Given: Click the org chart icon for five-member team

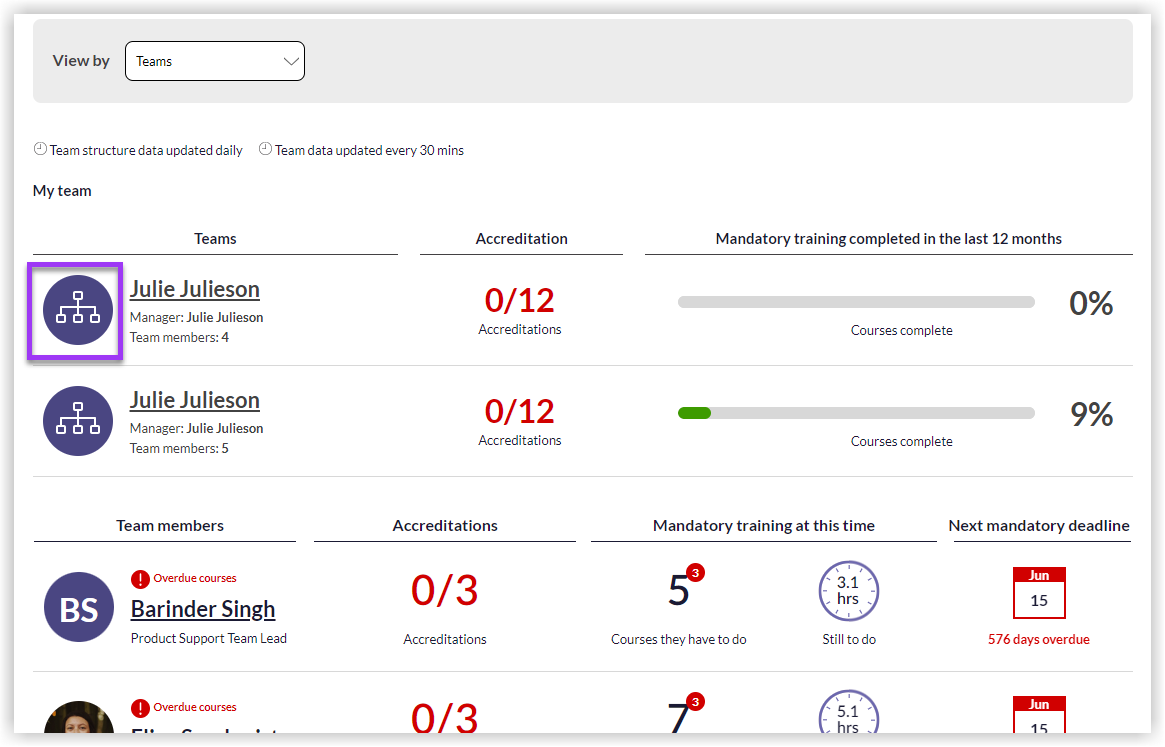Looking at the screenshot, I should pyautogui.click(x=78, y=421).
